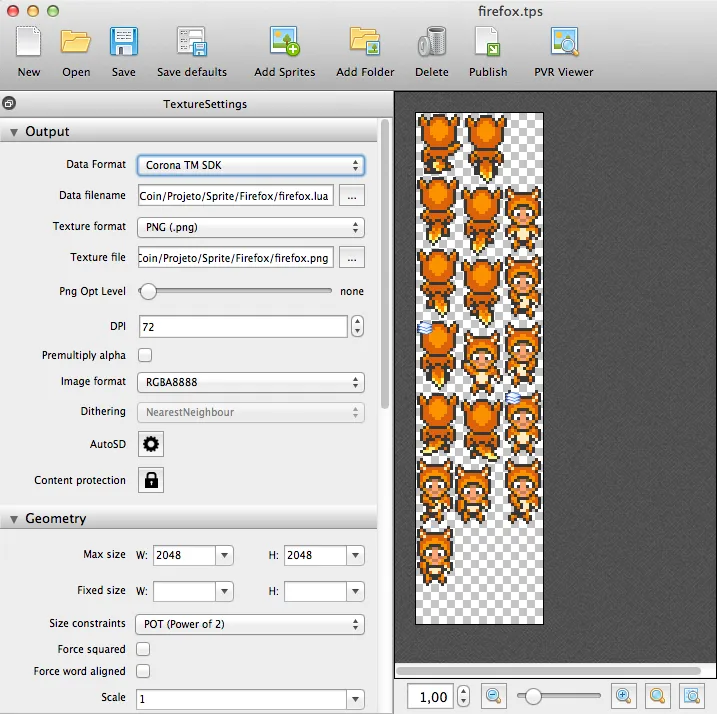
Task: Click the DPI input field
Action: click(x=243, y=327)
